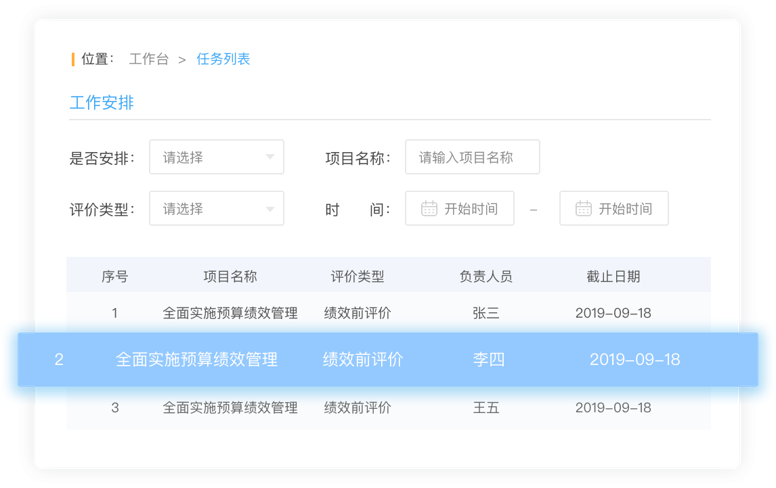Click the 序号 column header
This screenshot has width=776, height=488.
click(x=115, y=276)
